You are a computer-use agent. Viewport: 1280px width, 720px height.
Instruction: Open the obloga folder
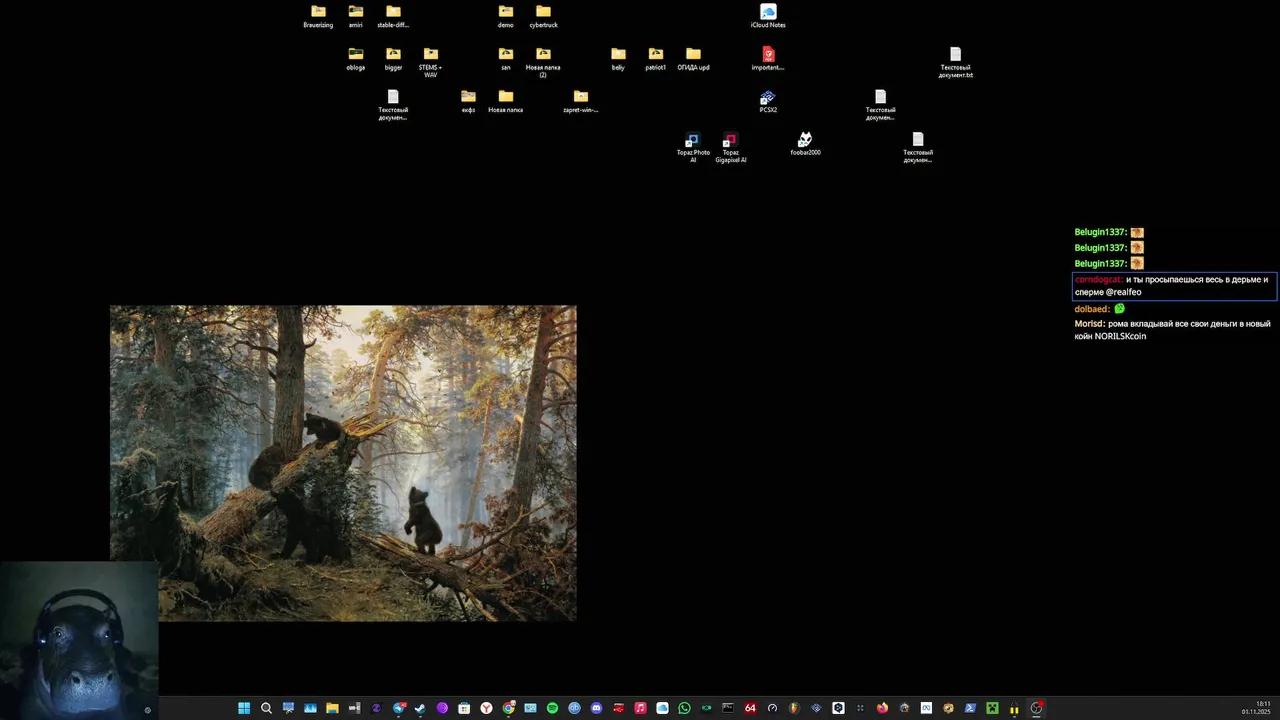356,59
